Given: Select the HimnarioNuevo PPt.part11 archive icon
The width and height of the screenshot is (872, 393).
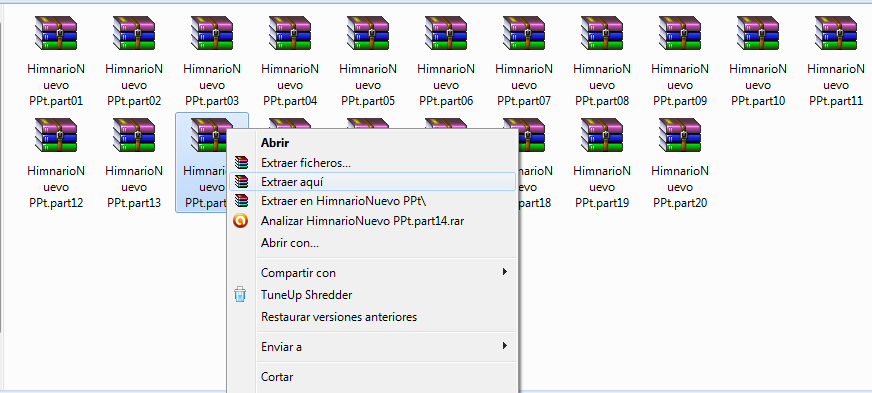Looking at the screenshot, I should pyautogui.click(x=835, y=33).
